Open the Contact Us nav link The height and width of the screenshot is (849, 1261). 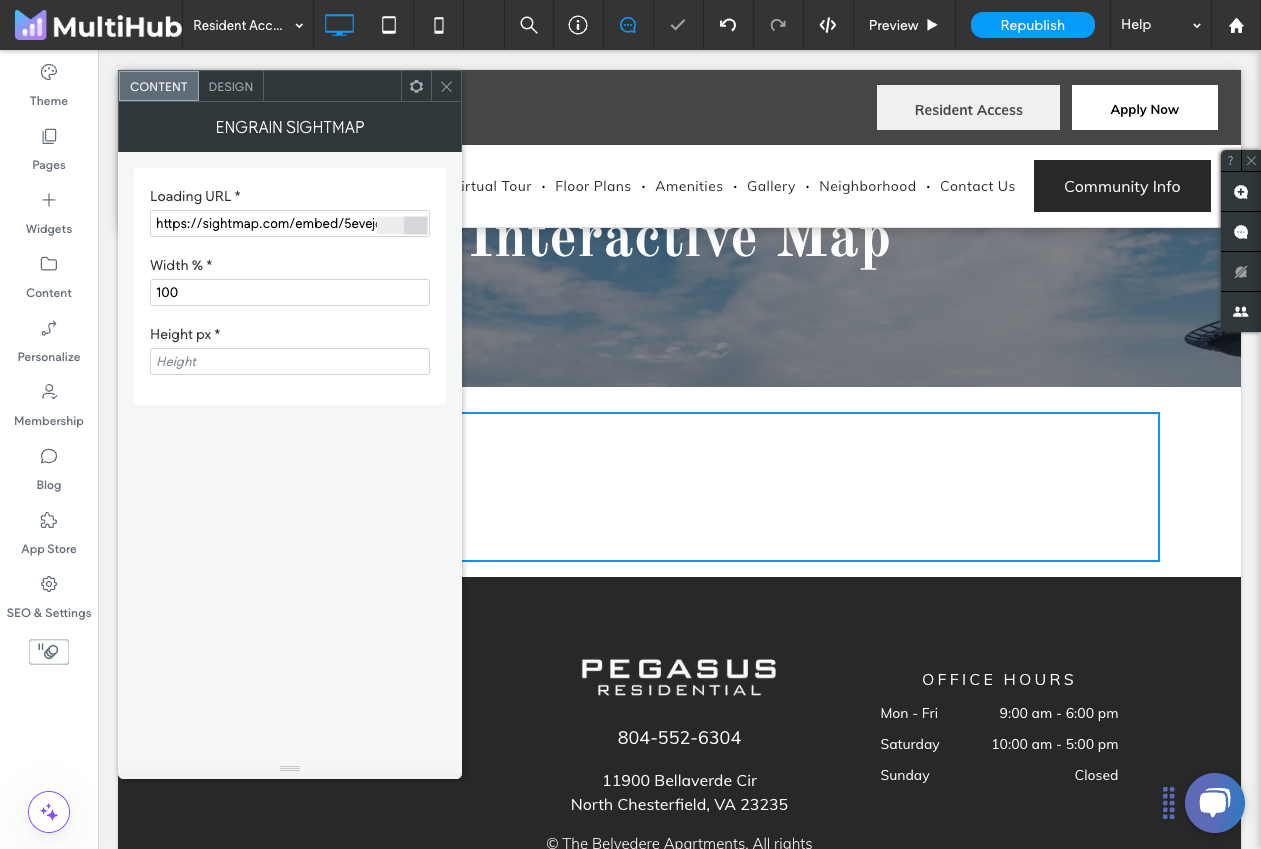[977, 186]
